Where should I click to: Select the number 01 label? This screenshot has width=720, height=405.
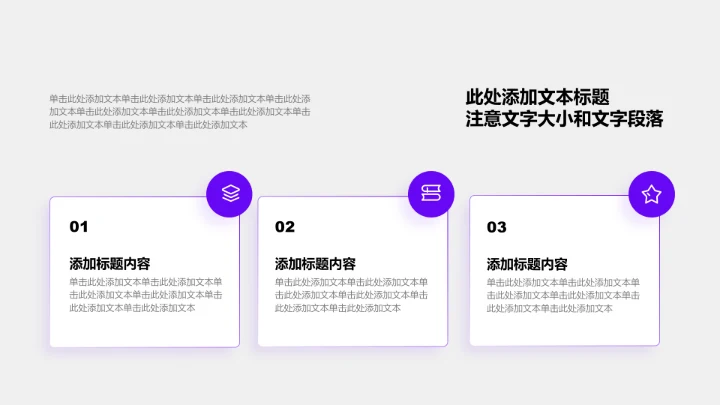[79, 227]
